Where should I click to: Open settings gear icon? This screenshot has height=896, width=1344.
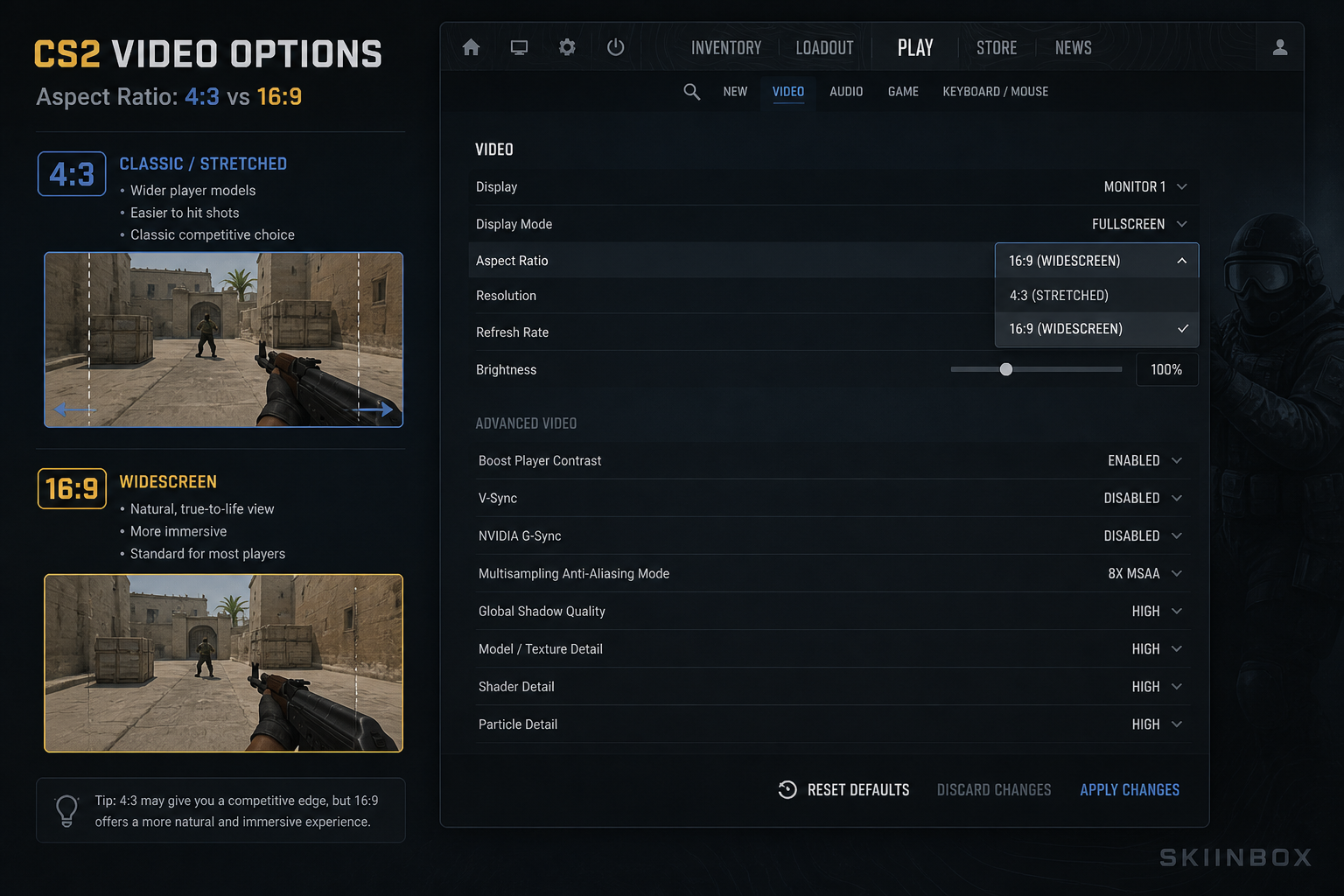(x=567, y=47)
